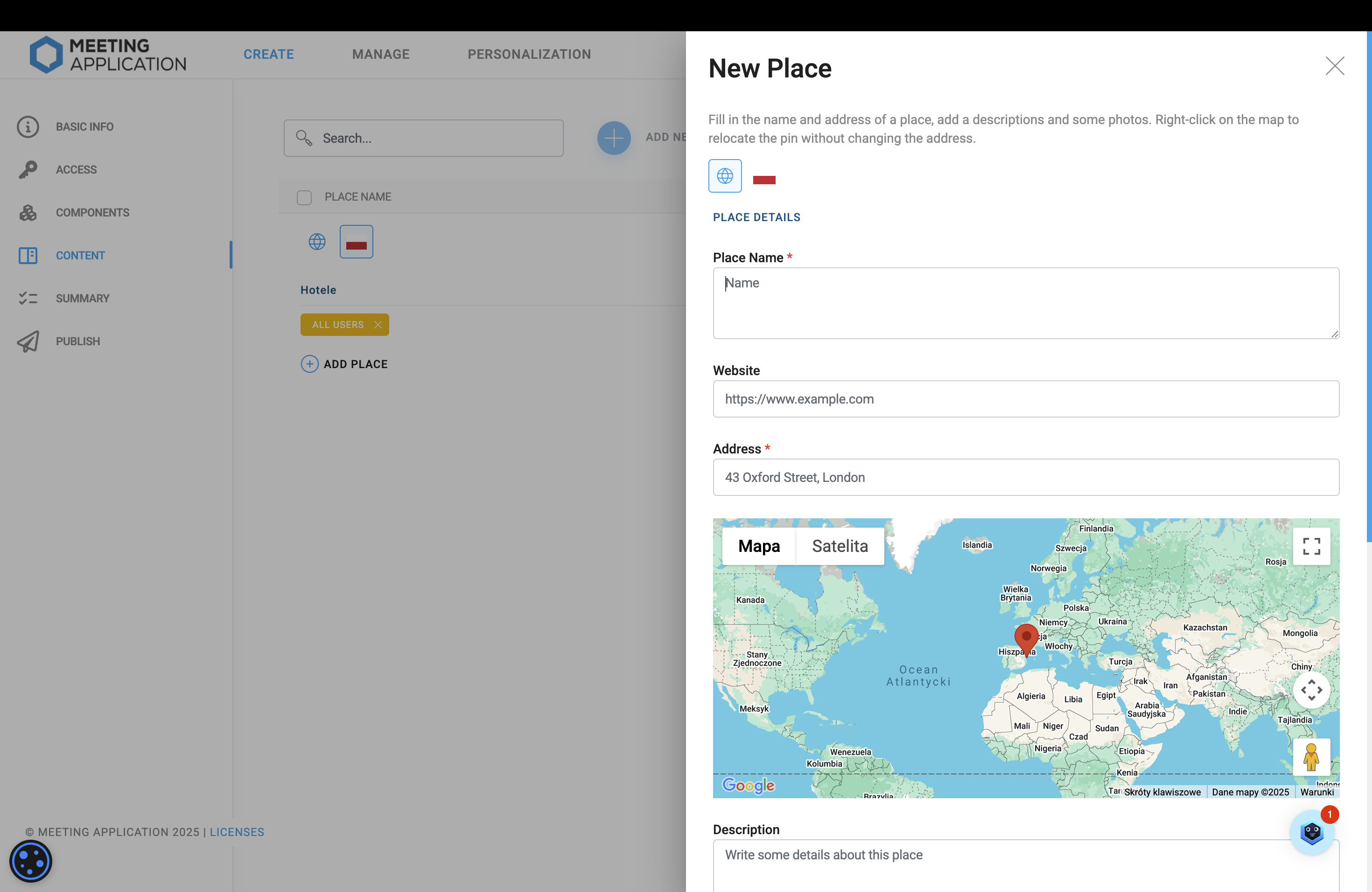The image size is (1372, 892).
Task: Check the Place Name select-all checkbox
Action: (304, 198)
